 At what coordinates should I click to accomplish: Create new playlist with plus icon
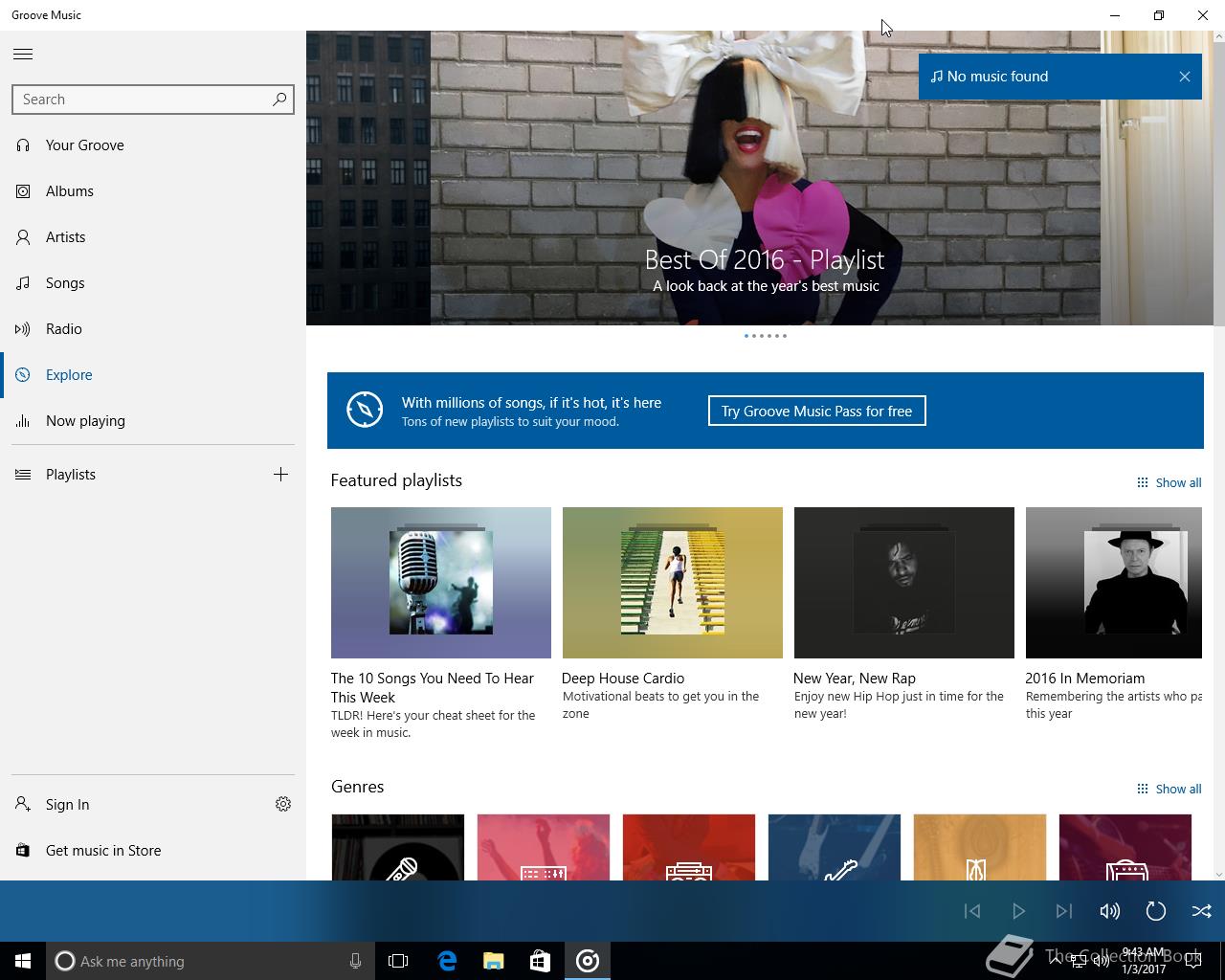click(280, 474)
